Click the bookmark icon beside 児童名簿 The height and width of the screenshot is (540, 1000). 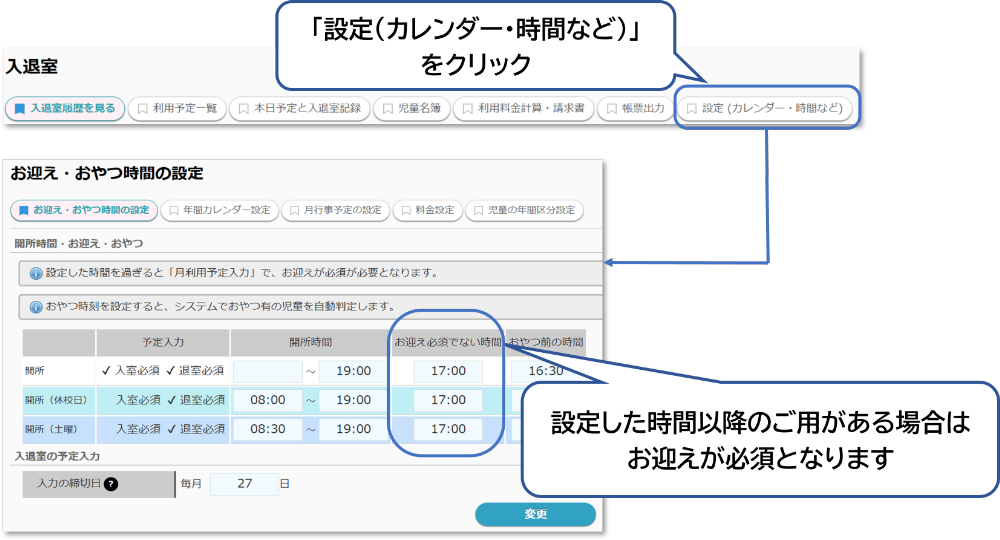pyautogui.click(x=389, y=109)
